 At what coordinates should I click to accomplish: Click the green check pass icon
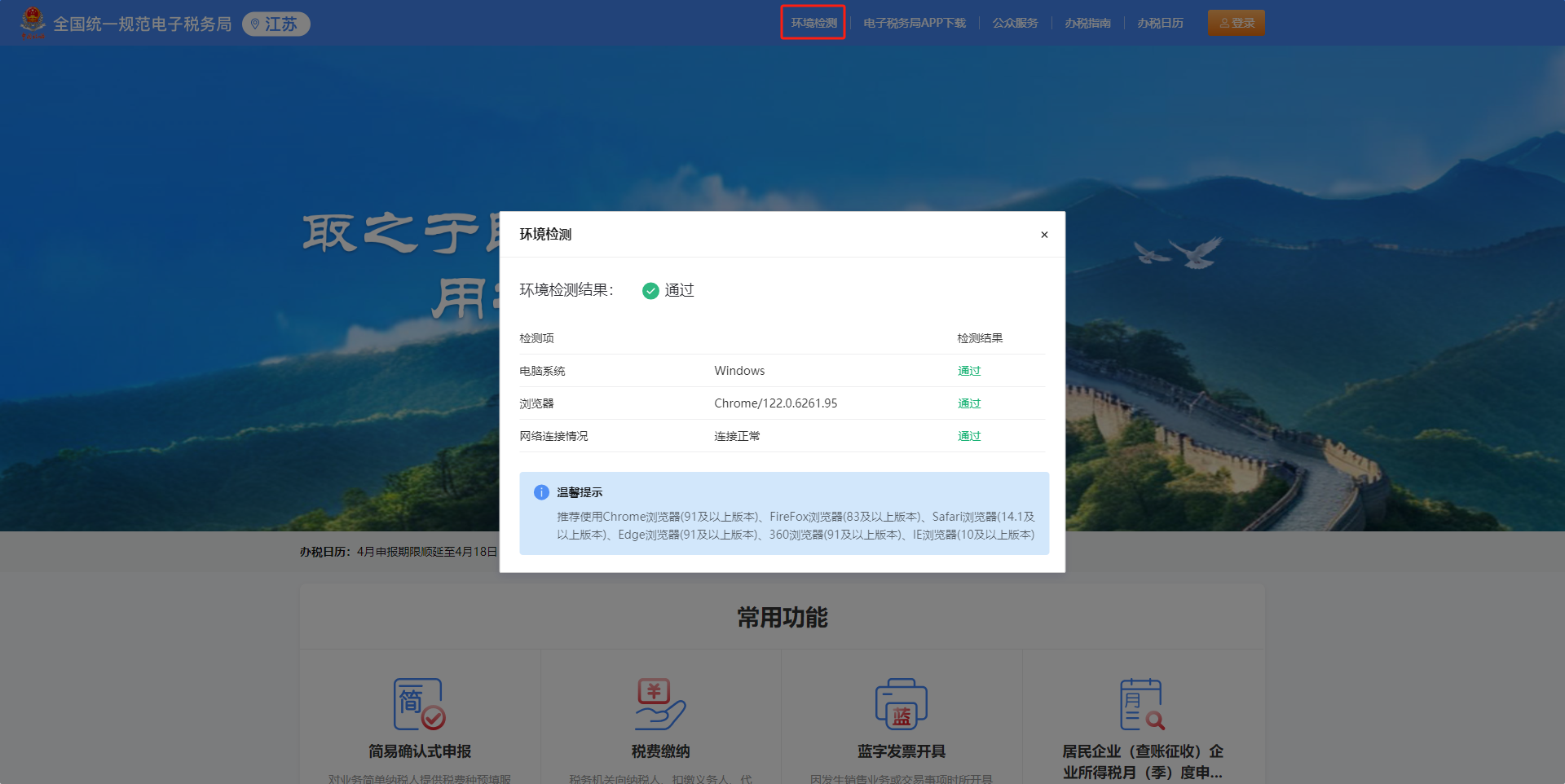click(650, 291)
